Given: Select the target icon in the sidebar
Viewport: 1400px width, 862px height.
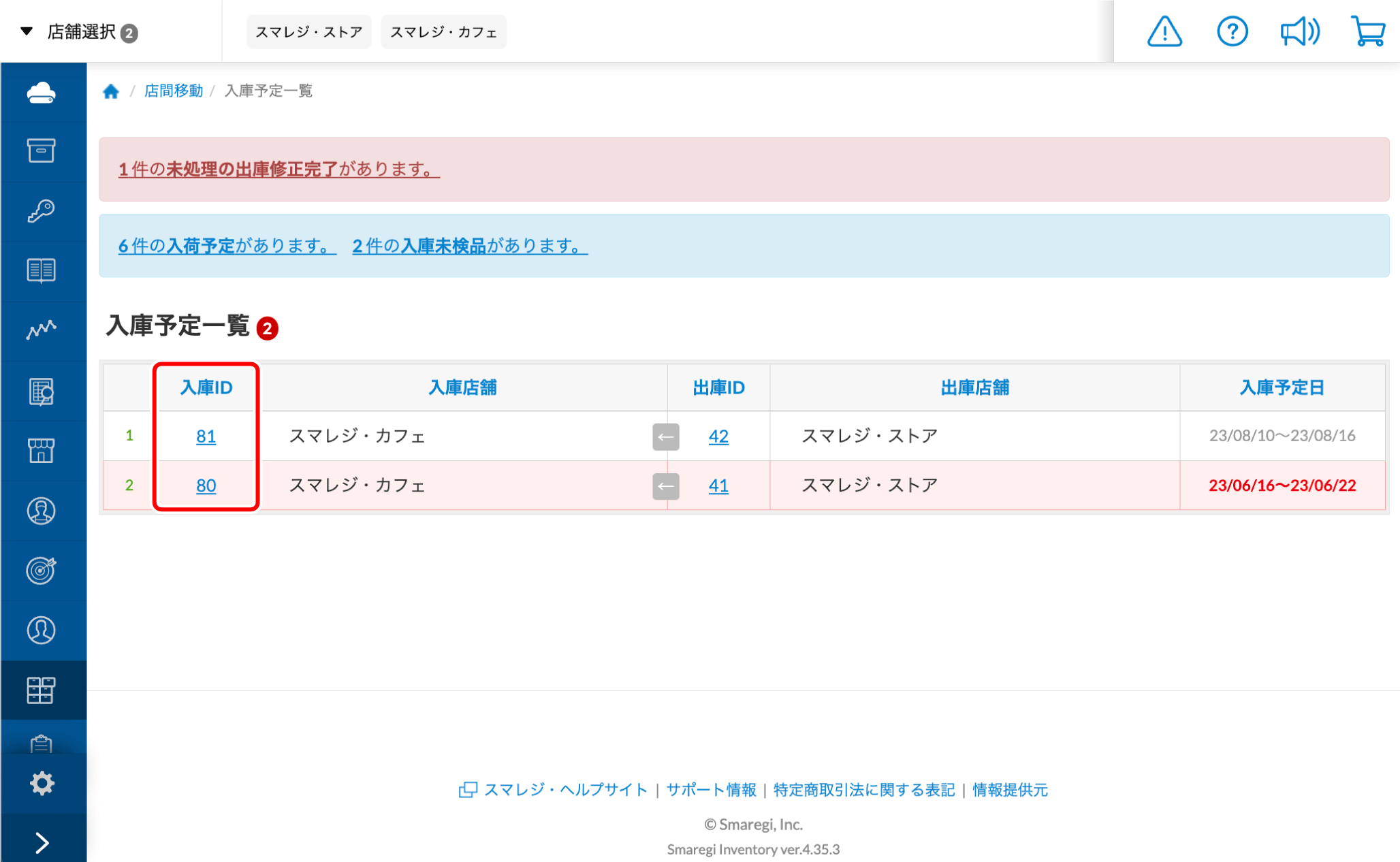Looking at the screenshot, I should click(42, 571).
